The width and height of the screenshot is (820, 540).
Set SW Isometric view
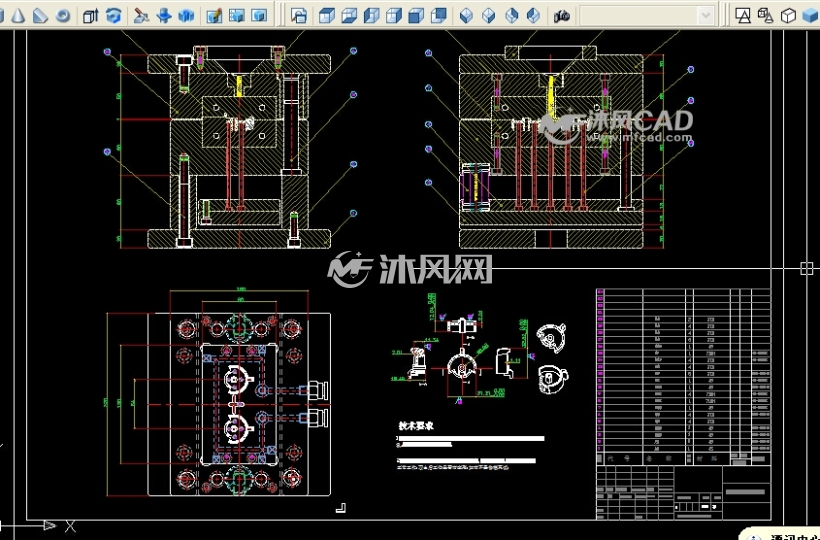tap(466, 16)
